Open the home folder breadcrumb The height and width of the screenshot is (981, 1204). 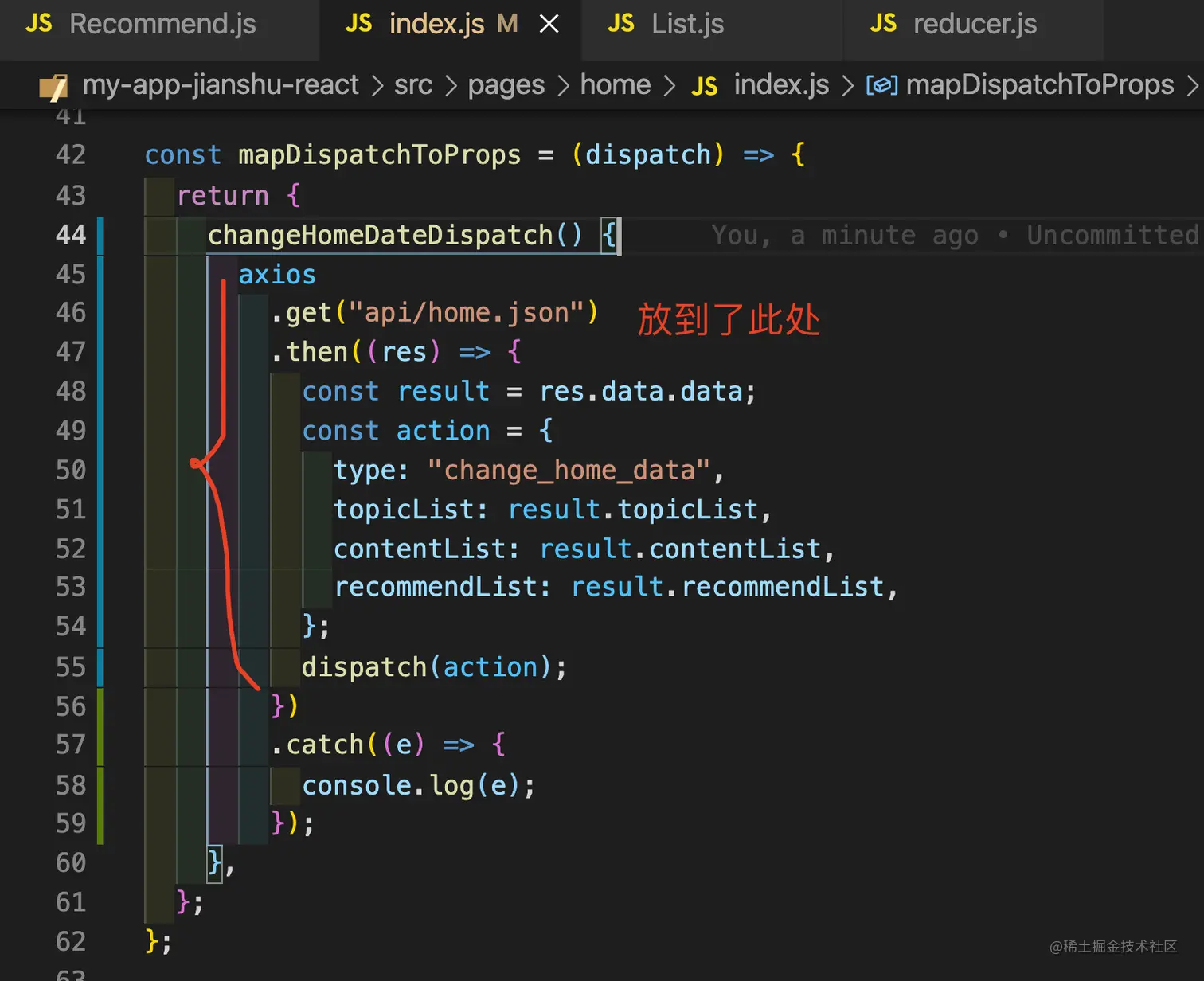[616, 84]
